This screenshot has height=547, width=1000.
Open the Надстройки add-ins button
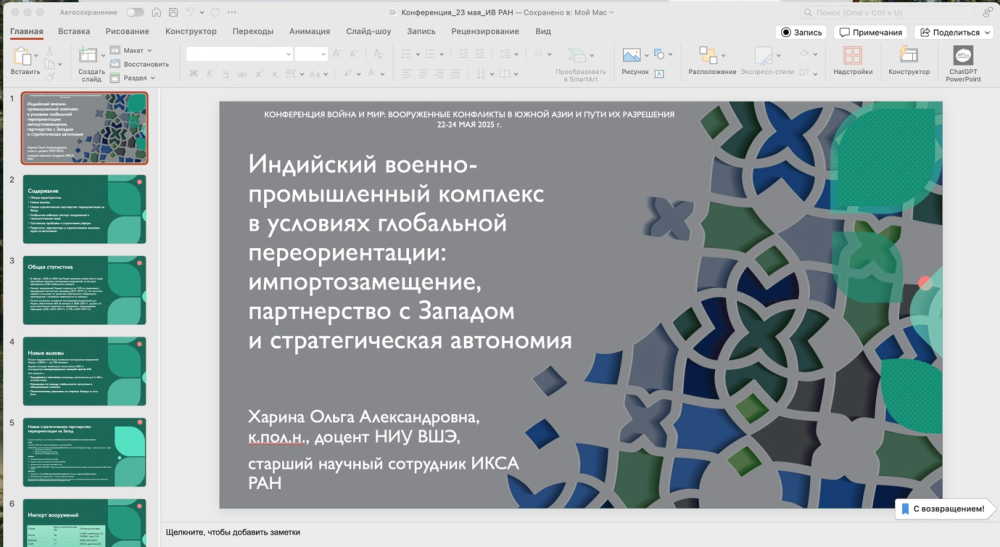pyautogui.click(x=853, y=61)
